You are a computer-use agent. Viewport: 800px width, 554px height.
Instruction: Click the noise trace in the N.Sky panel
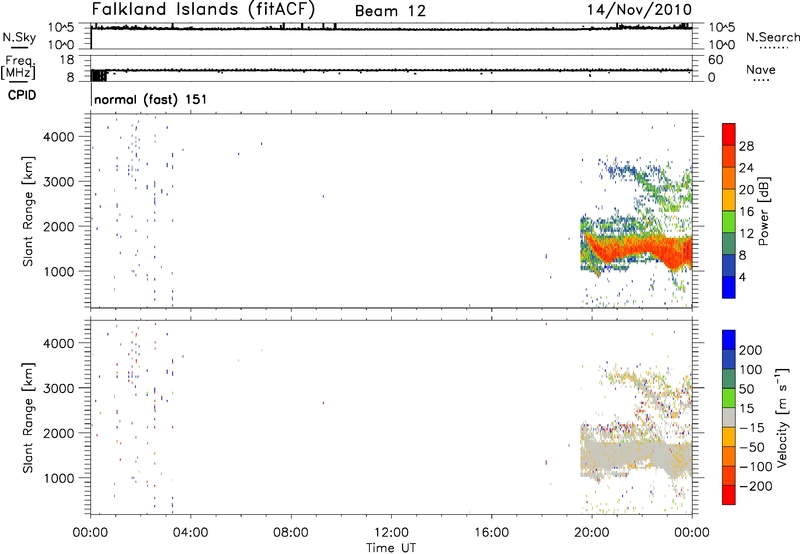pos(391,29)
